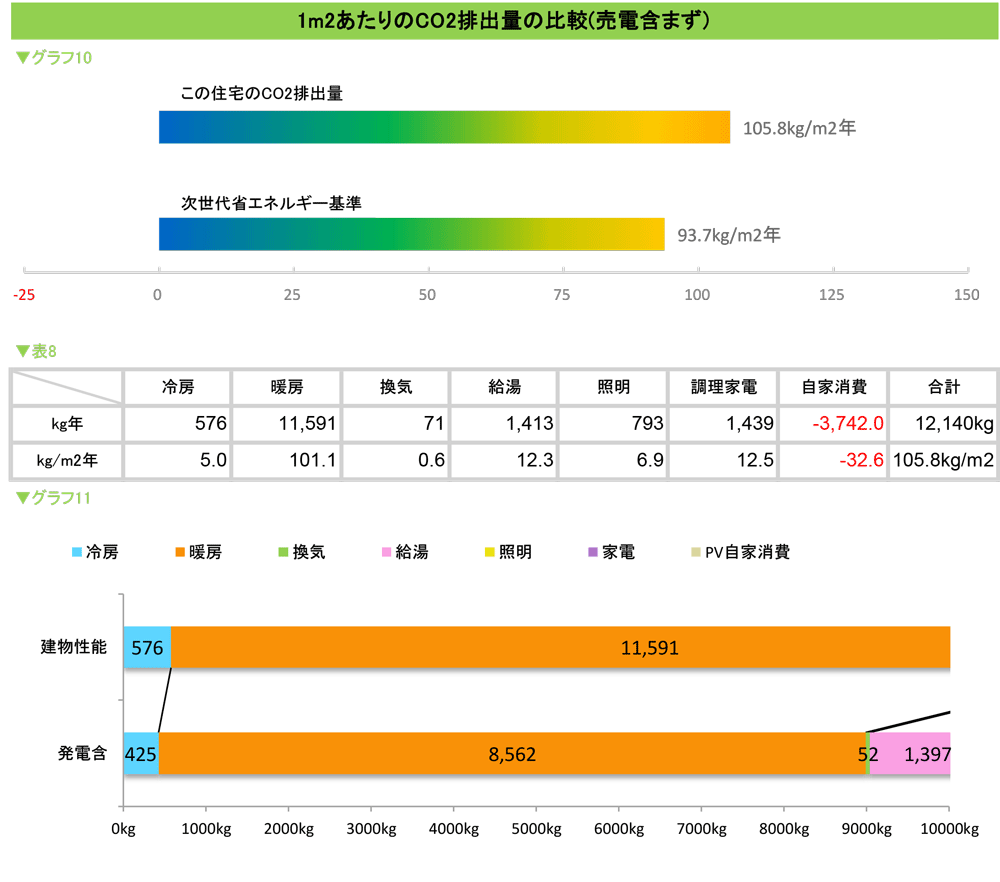Click the 冷房 column header in table

point(177,387)
